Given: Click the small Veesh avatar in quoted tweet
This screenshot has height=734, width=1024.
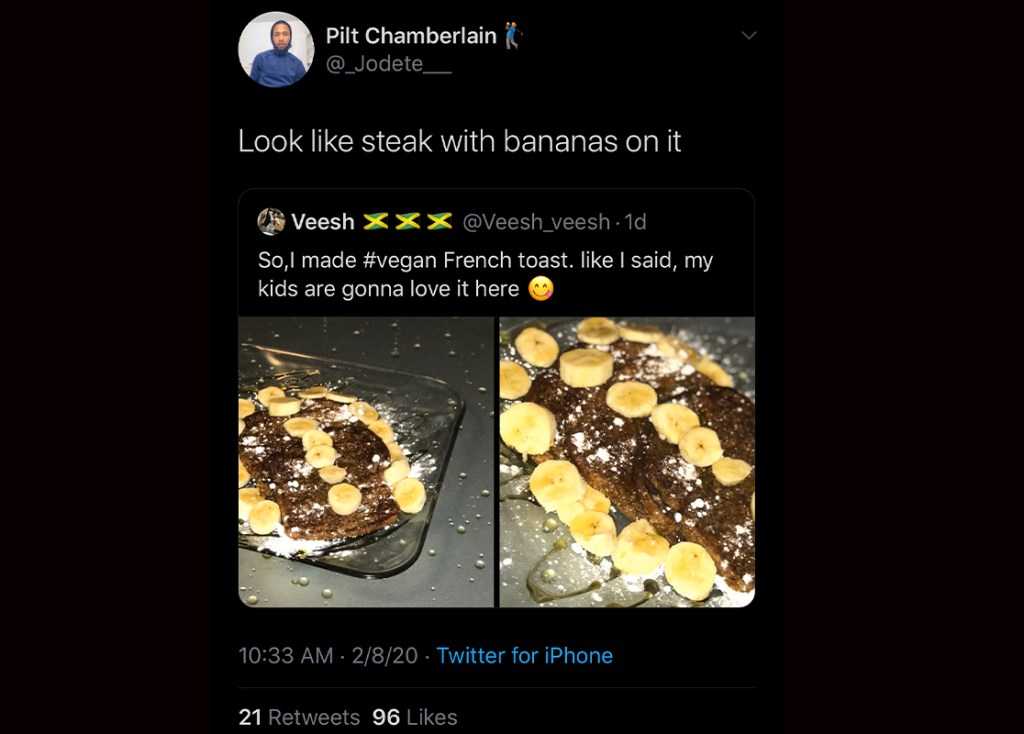Looking at the screenshot, I should 271,221.
